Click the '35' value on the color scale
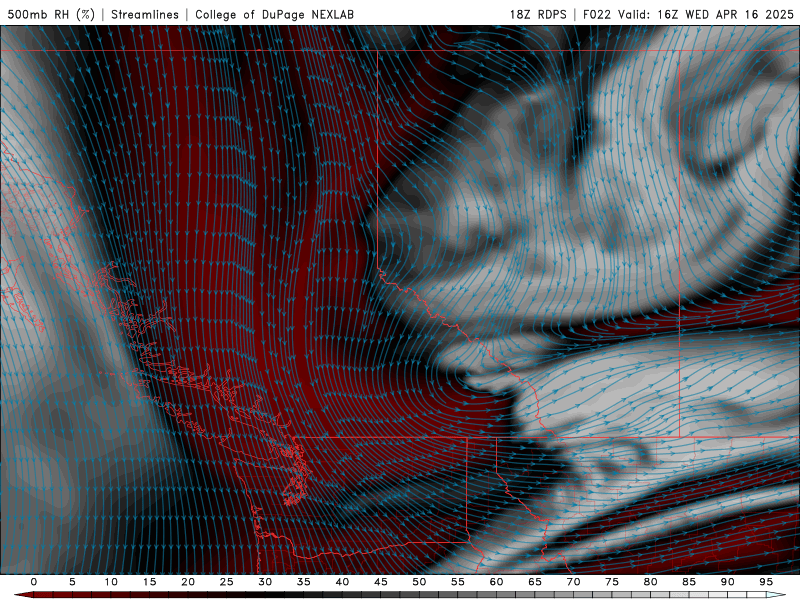Viewport: 800px width, 600px height. [304, 582]
